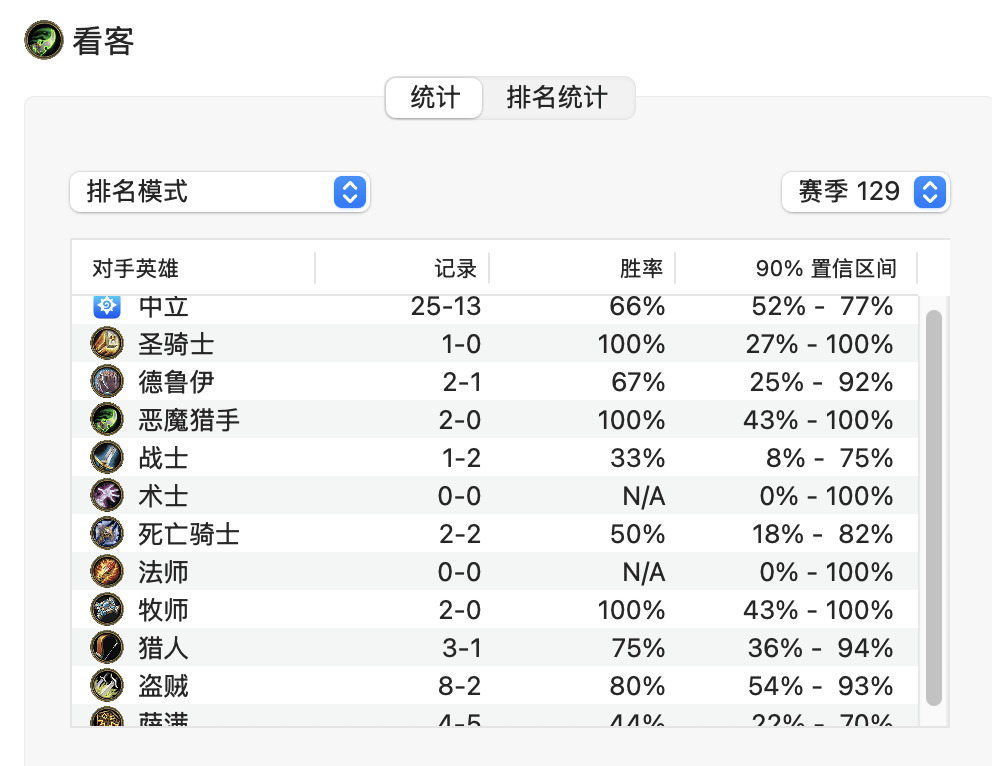Click the 看客 deck hero icon
This screenshot has width=992, height=766.
[x=44, y=40]
